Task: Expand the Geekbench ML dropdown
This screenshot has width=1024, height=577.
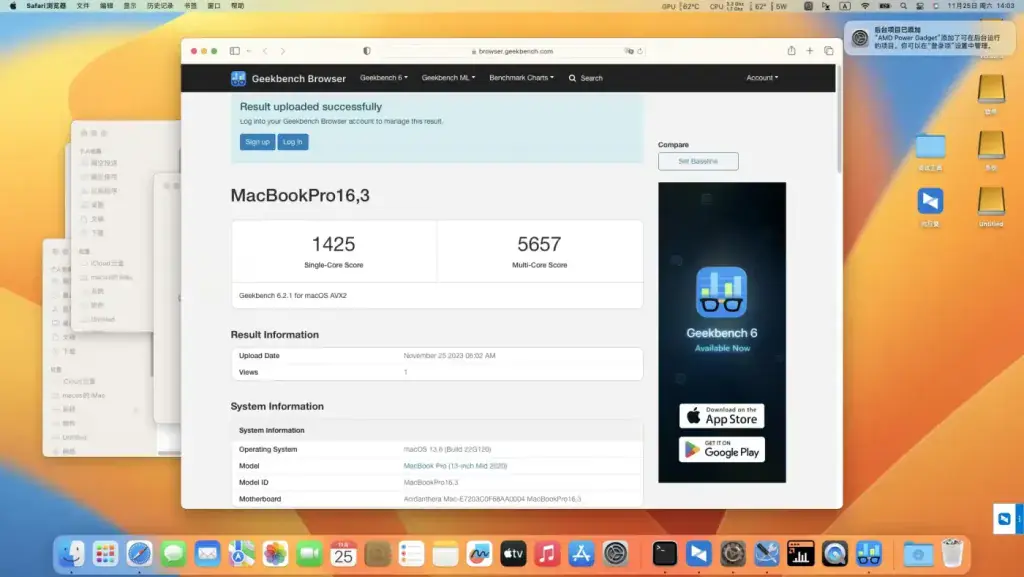Action: 448,78
